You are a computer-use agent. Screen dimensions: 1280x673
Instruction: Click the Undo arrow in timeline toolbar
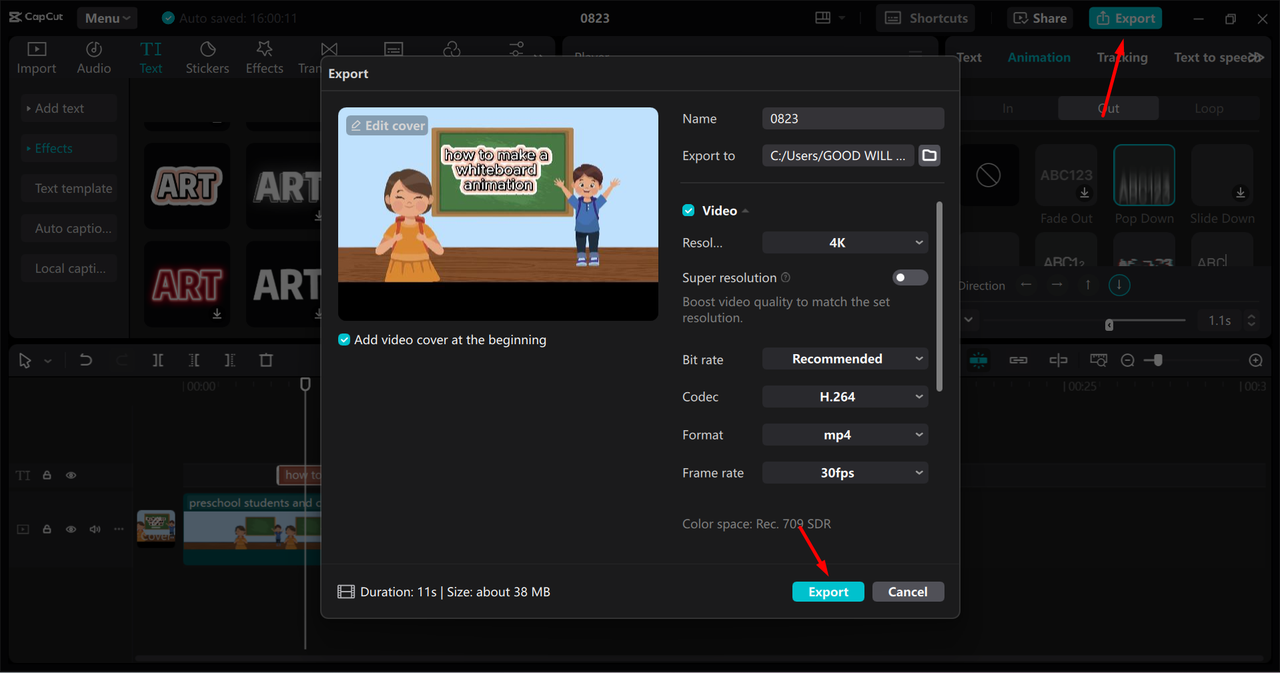click(x=86, y=360)
